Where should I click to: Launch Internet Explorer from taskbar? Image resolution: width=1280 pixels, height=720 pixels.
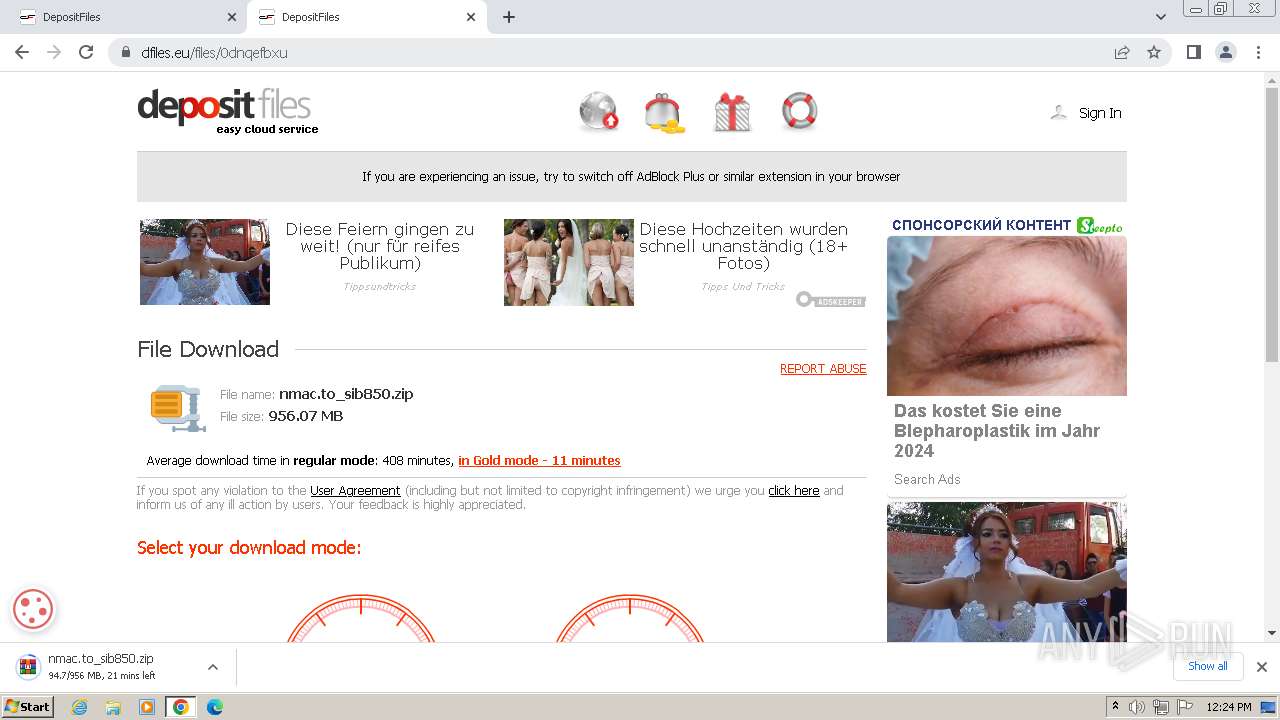[80, 707]
